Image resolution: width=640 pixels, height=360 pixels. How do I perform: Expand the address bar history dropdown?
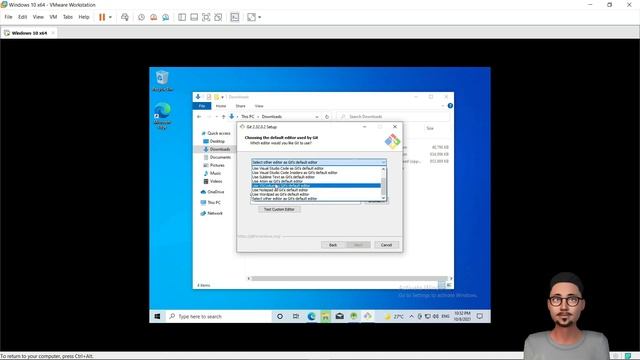click(317, 117)
